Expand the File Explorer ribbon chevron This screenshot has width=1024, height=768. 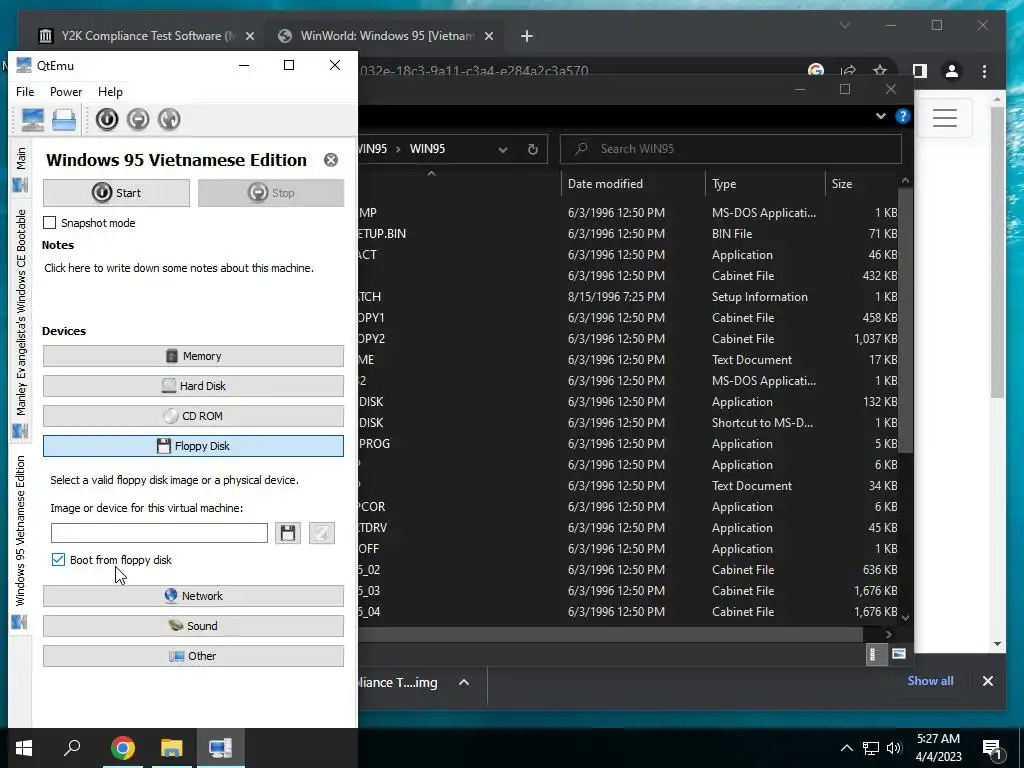(880, 116)
